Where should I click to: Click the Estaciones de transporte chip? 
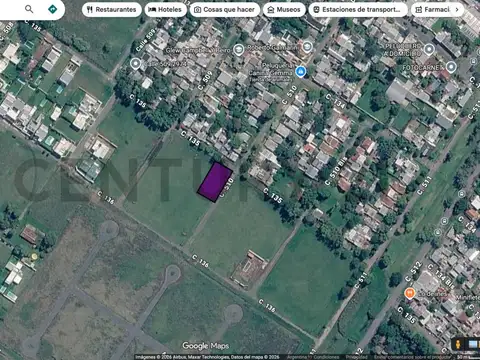358,10
